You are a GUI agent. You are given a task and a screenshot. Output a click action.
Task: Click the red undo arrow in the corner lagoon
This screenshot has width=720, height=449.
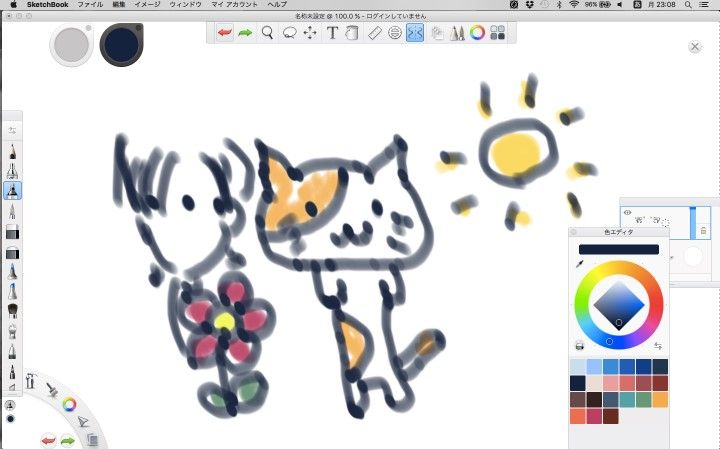click(48, 441)
